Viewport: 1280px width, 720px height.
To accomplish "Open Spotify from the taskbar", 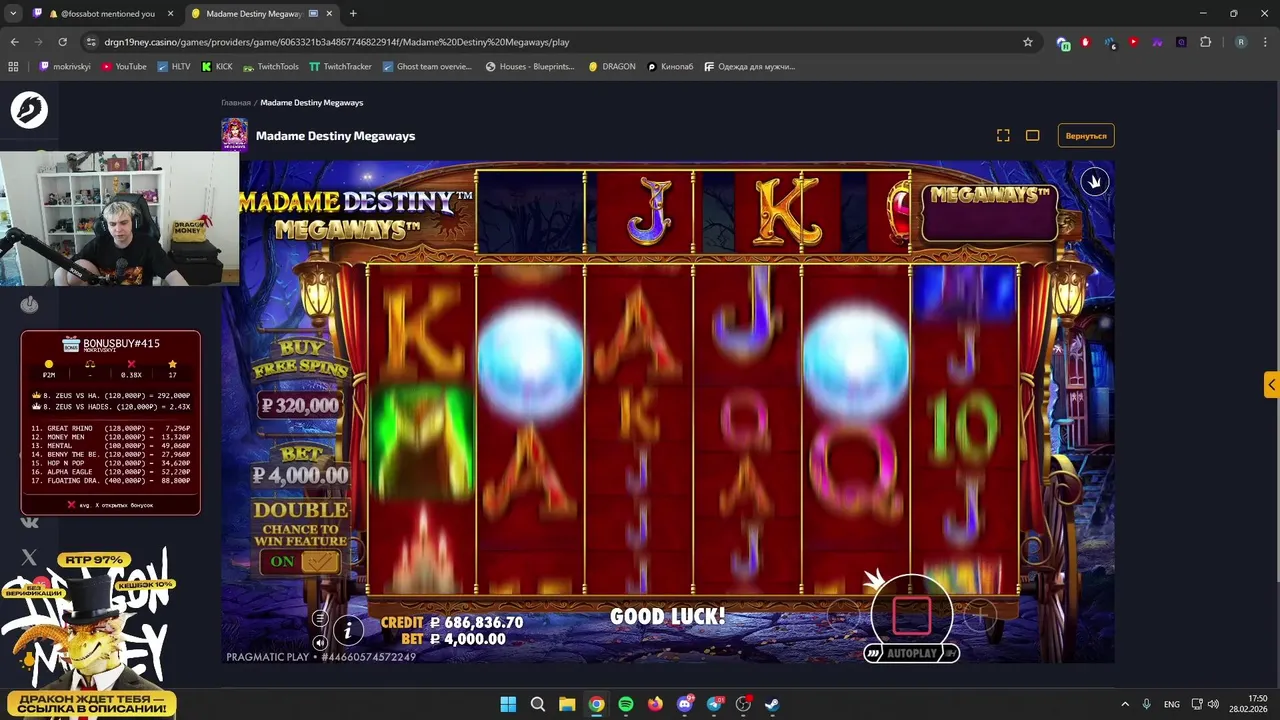I will pos(626,704).
